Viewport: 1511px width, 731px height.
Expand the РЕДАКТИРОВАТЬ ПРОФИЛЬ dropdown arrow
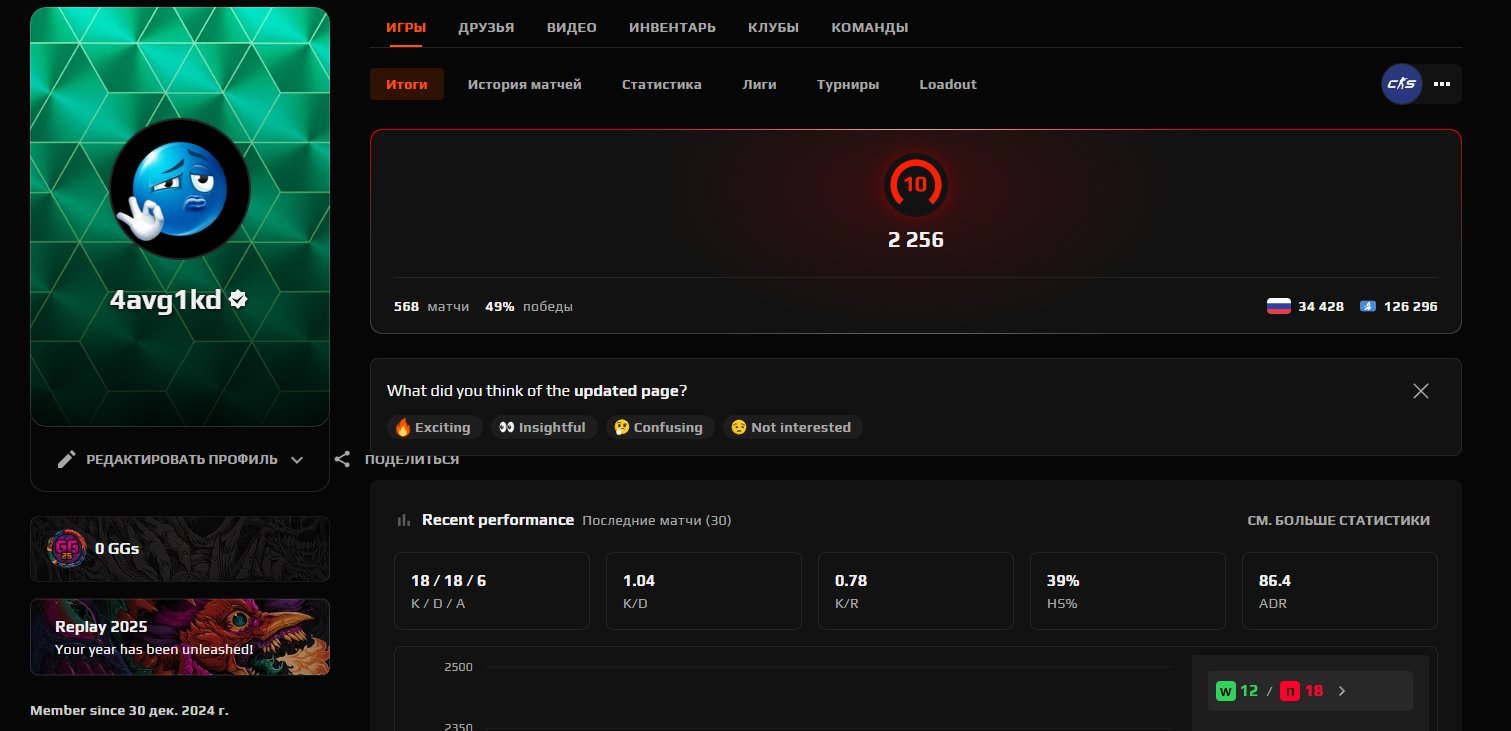[297, 460]
